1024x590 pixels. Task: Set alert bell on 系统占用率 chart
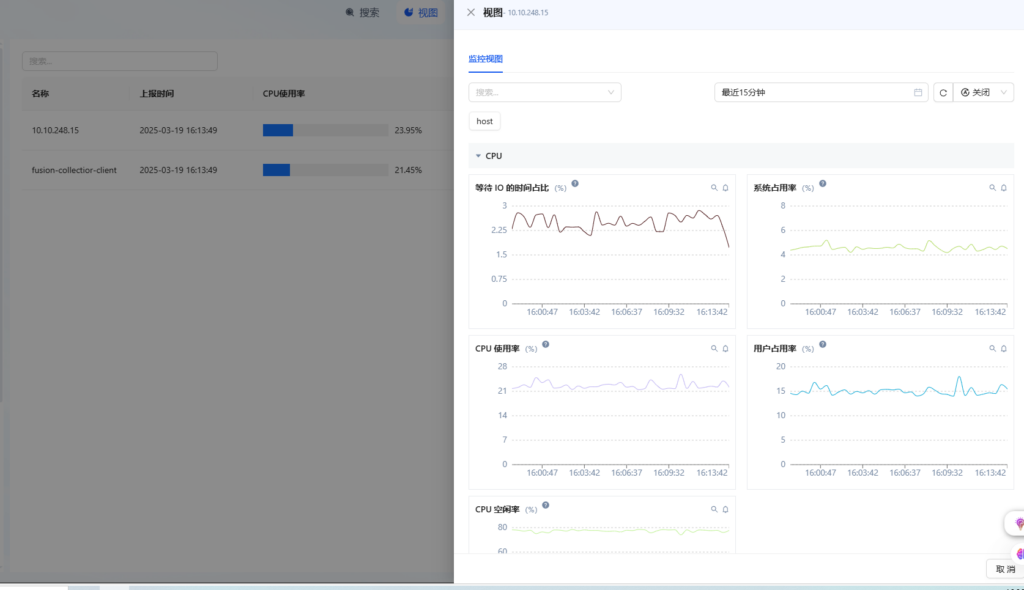click(1004, 188)
